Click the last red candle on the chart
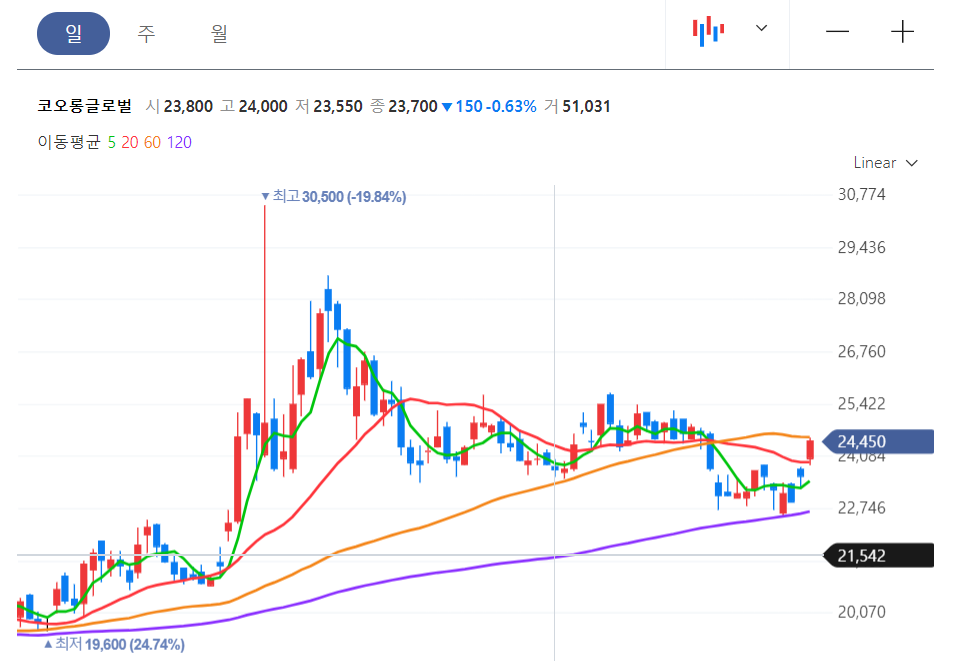954x661 pixels. (x=810, y=450)
